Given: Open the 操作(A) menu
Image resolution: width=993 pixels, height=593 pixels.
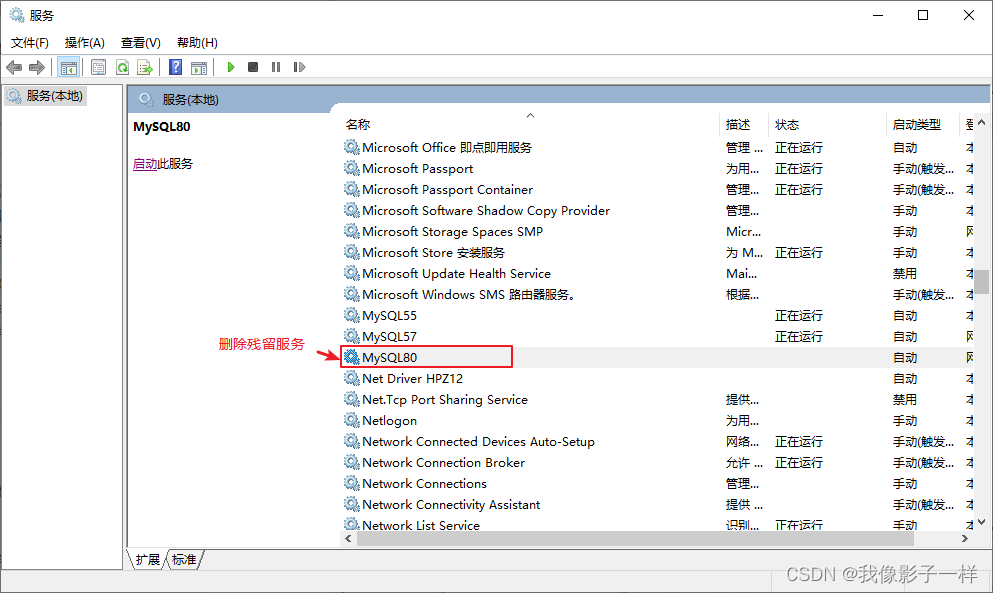Looking at the screenshot, I should click(x=84, y=42).
